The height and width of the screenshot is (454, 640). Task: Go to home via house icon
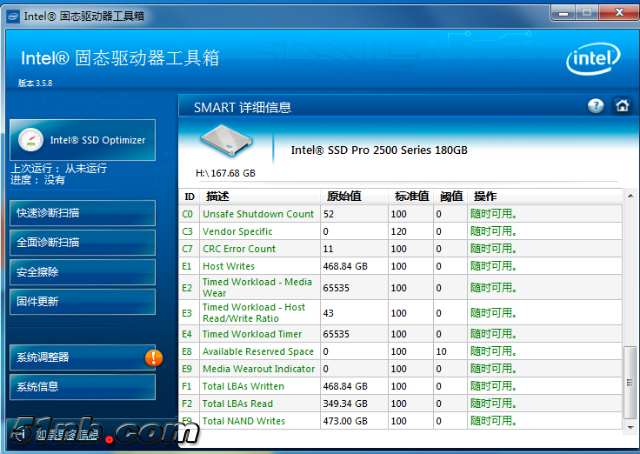click(621, 106)
